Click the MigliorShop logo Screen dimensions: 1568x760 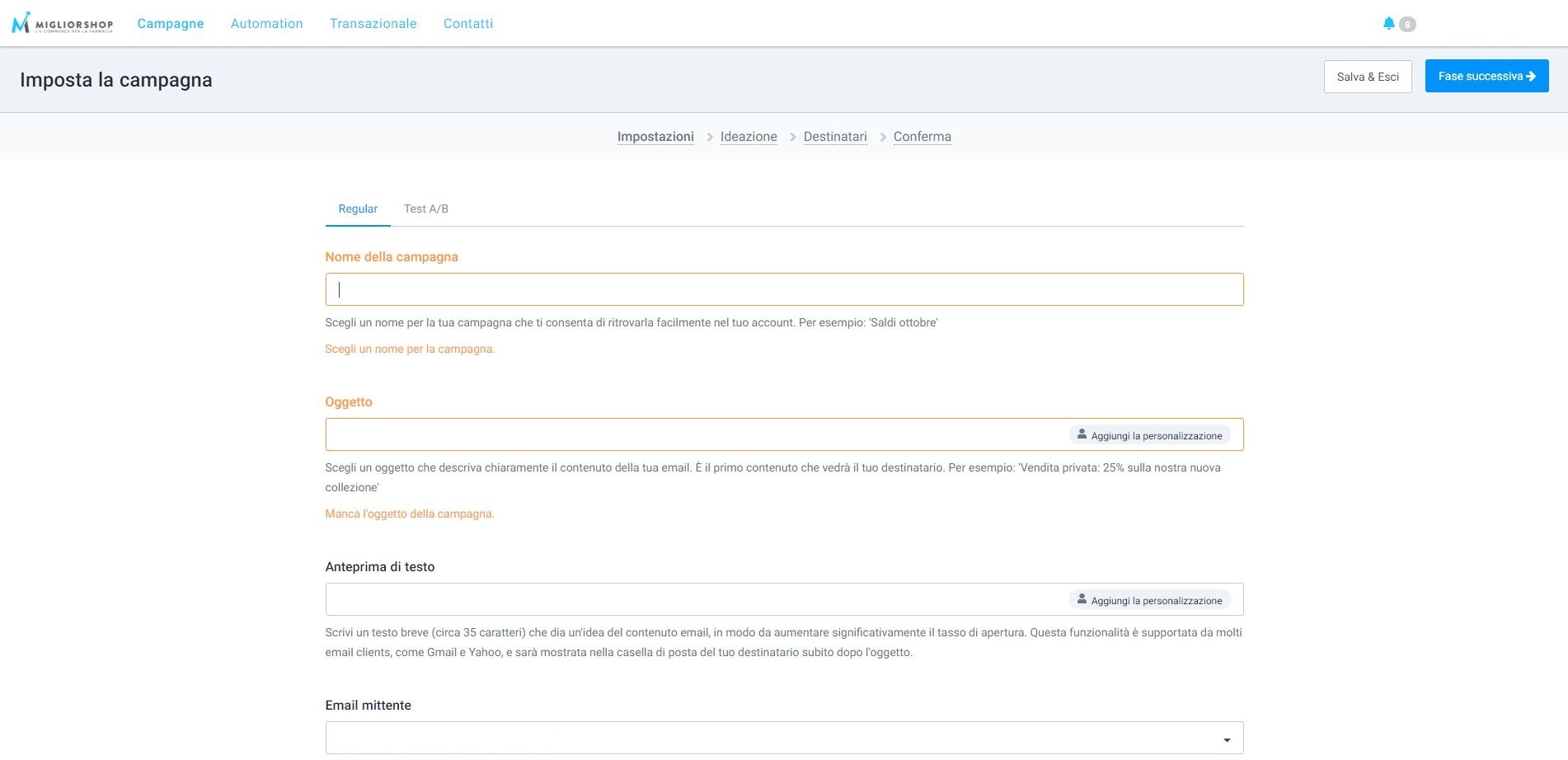[x=62, y=23]
